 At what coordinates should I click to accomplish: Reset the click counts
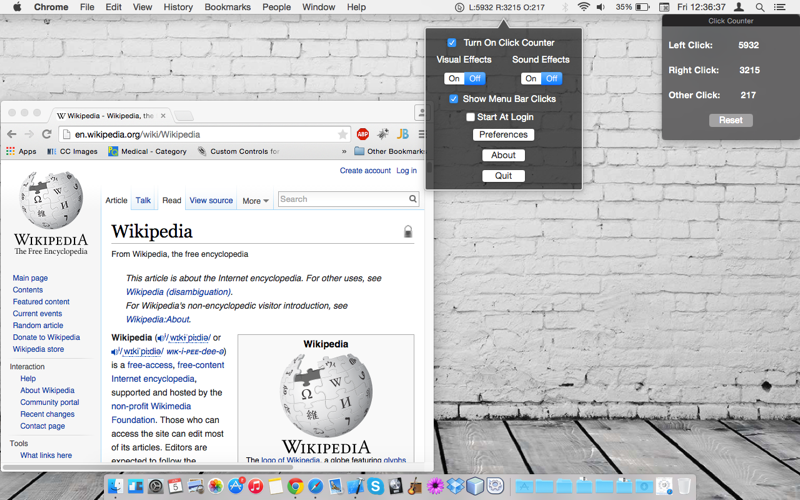(x=731, y=120)
